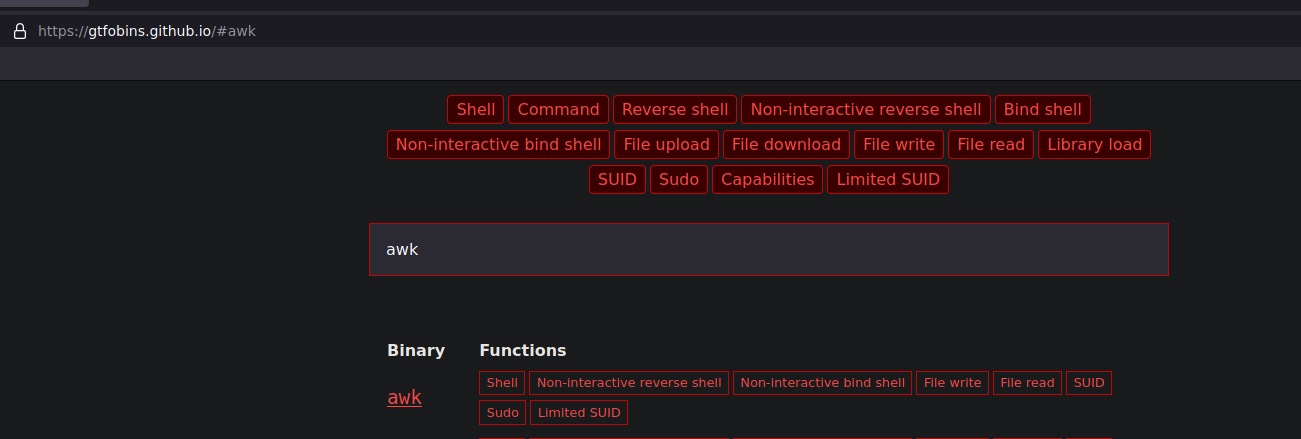Select the Command filter button
Viewport: 1301px width, 439px height.
pyautogui.click(x=558, y=109)
